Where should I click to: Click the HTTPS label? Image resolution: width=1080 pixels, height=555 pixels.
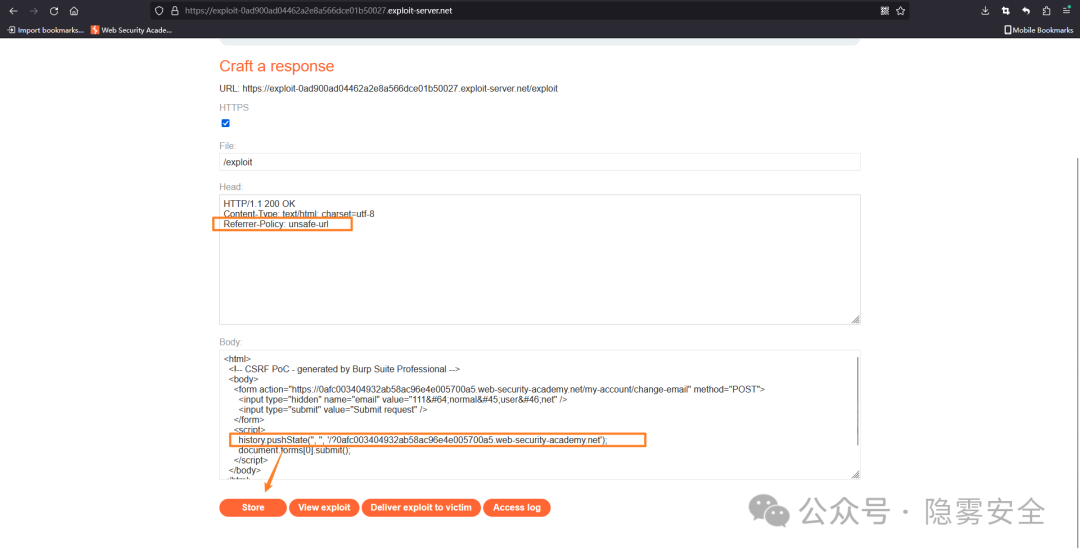pyautogui.click(x=234, y=107)
